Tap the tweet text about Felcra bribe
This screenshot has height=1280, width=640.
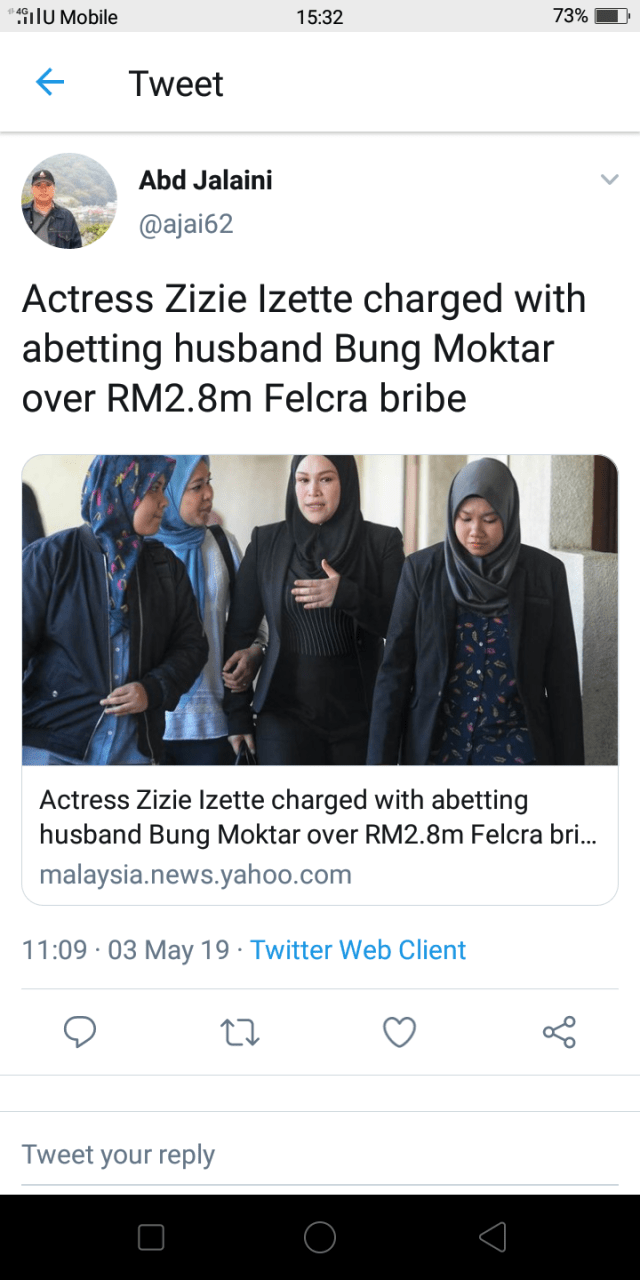coord(304,348)
